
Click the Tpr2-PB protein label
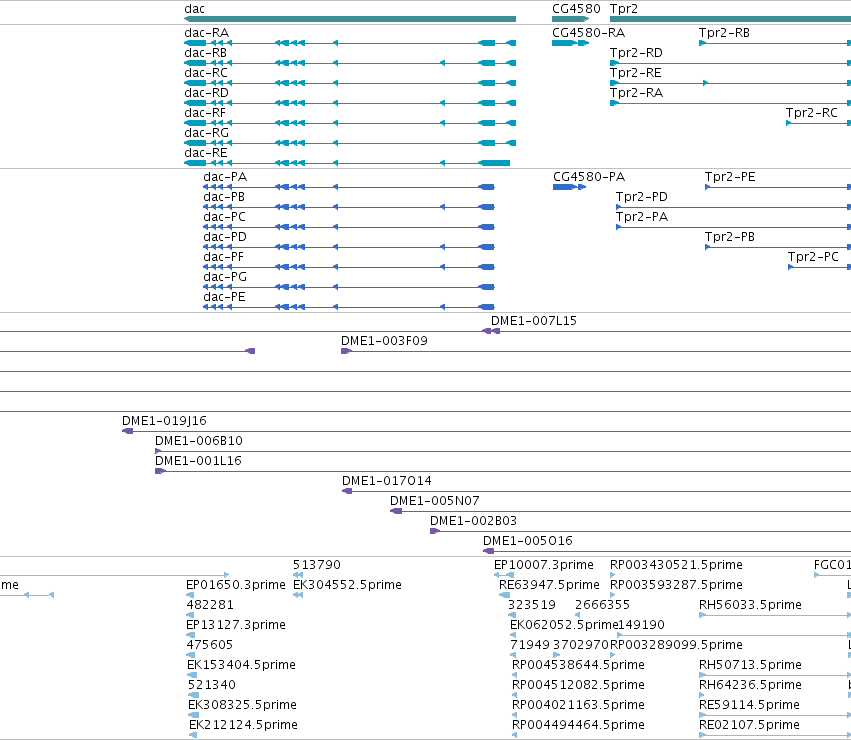click(730, 237)
